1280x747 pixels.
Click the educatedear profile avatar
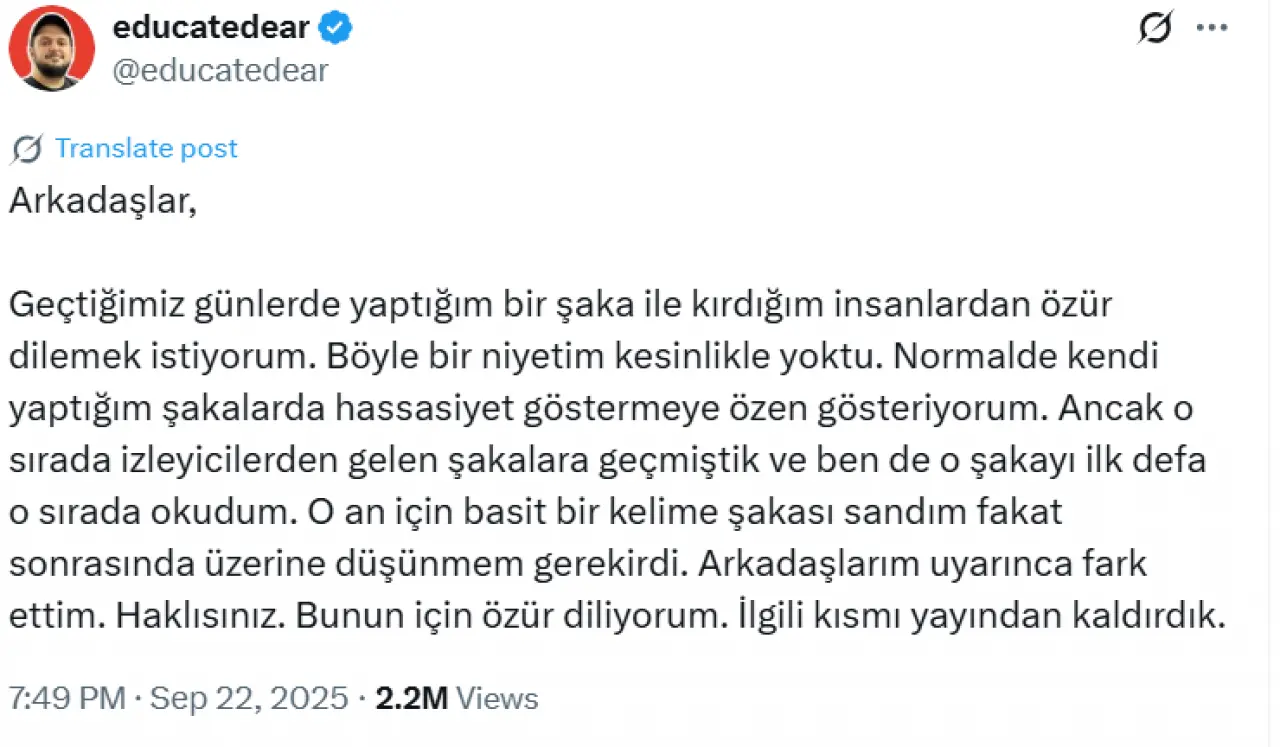coord(52,47)
